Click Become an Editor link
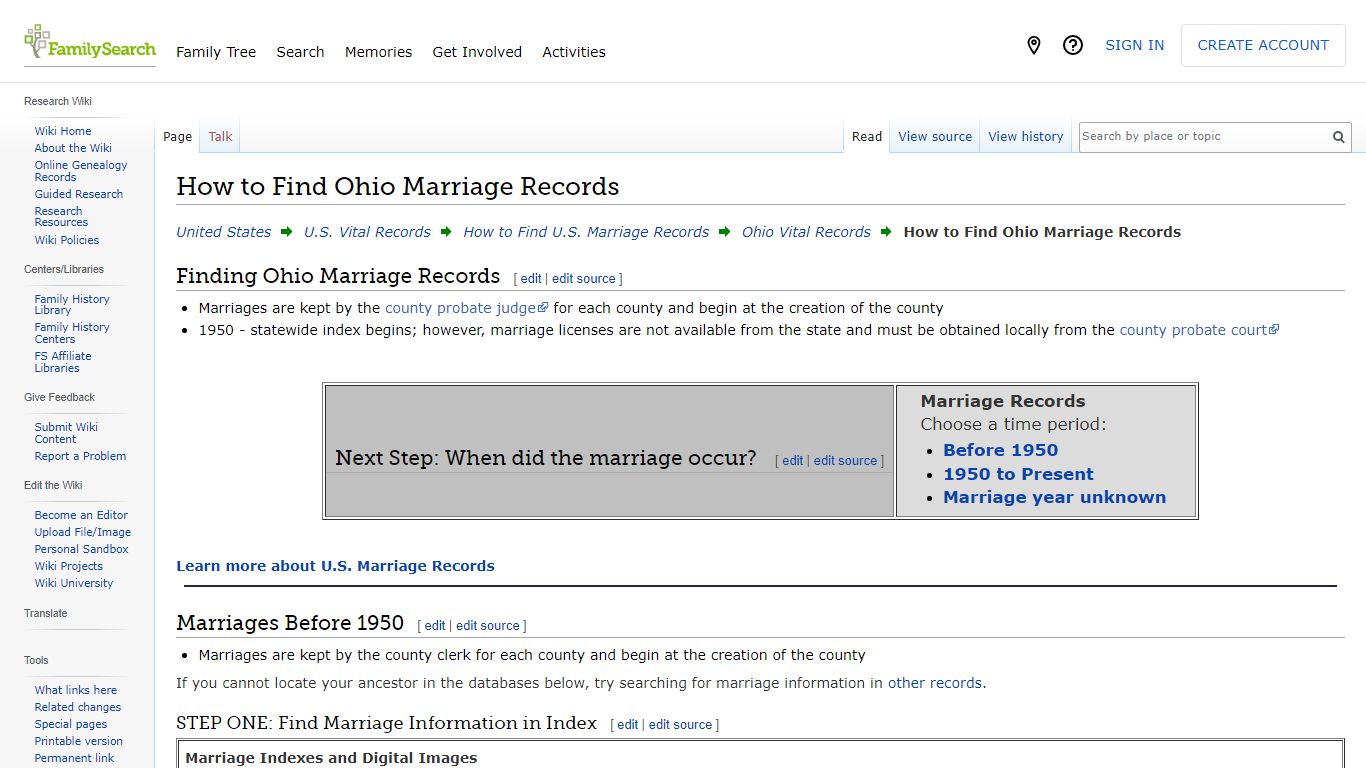This screenshot has height=768, width=1366. click(81, 515)
